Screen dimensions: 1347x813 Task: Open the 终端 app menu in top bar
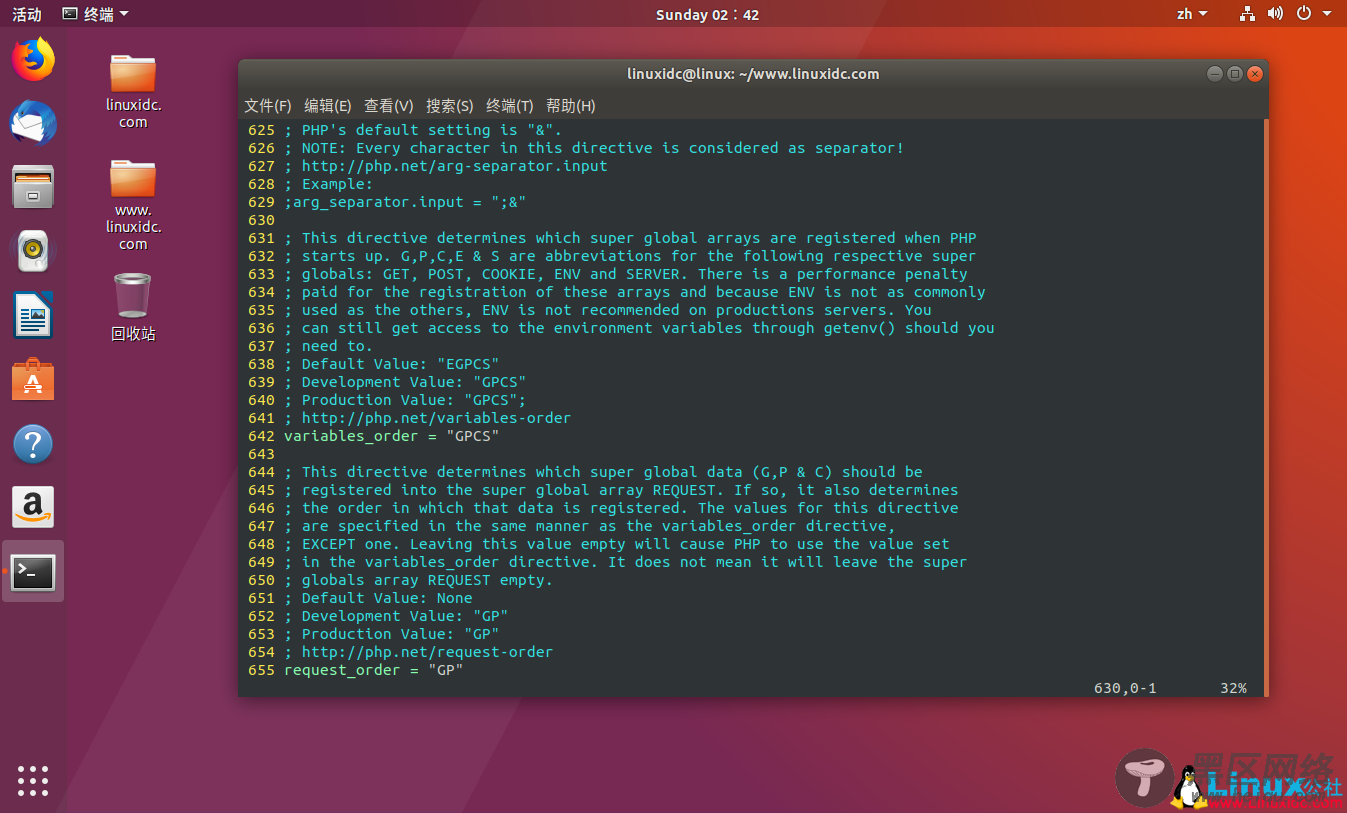tap(95, 14)
